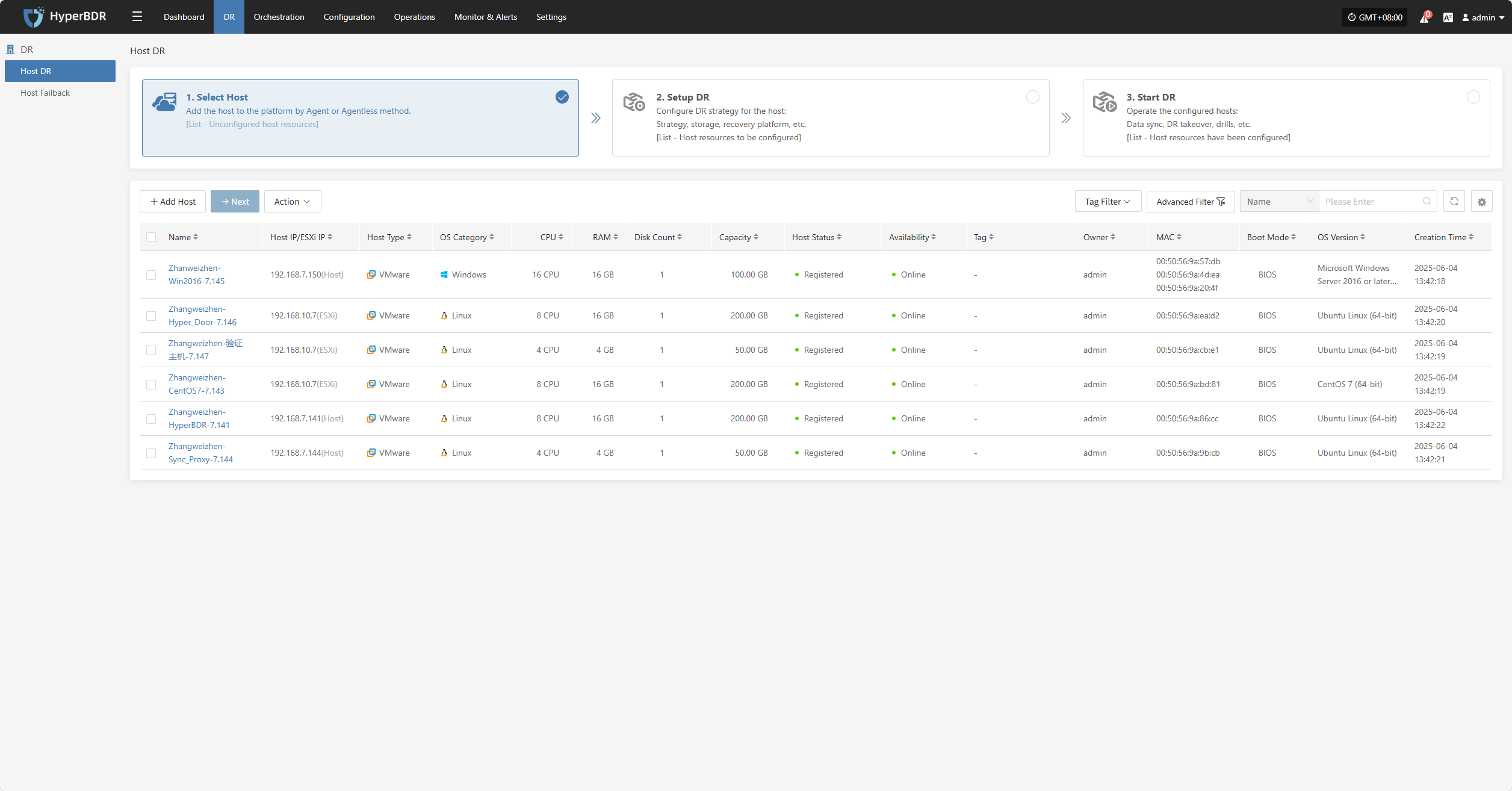Open host Zhangweizhen-Hyper_Door-7.146 link
The width and height of the screenshot is (1512, 791).
pos(202,315)
